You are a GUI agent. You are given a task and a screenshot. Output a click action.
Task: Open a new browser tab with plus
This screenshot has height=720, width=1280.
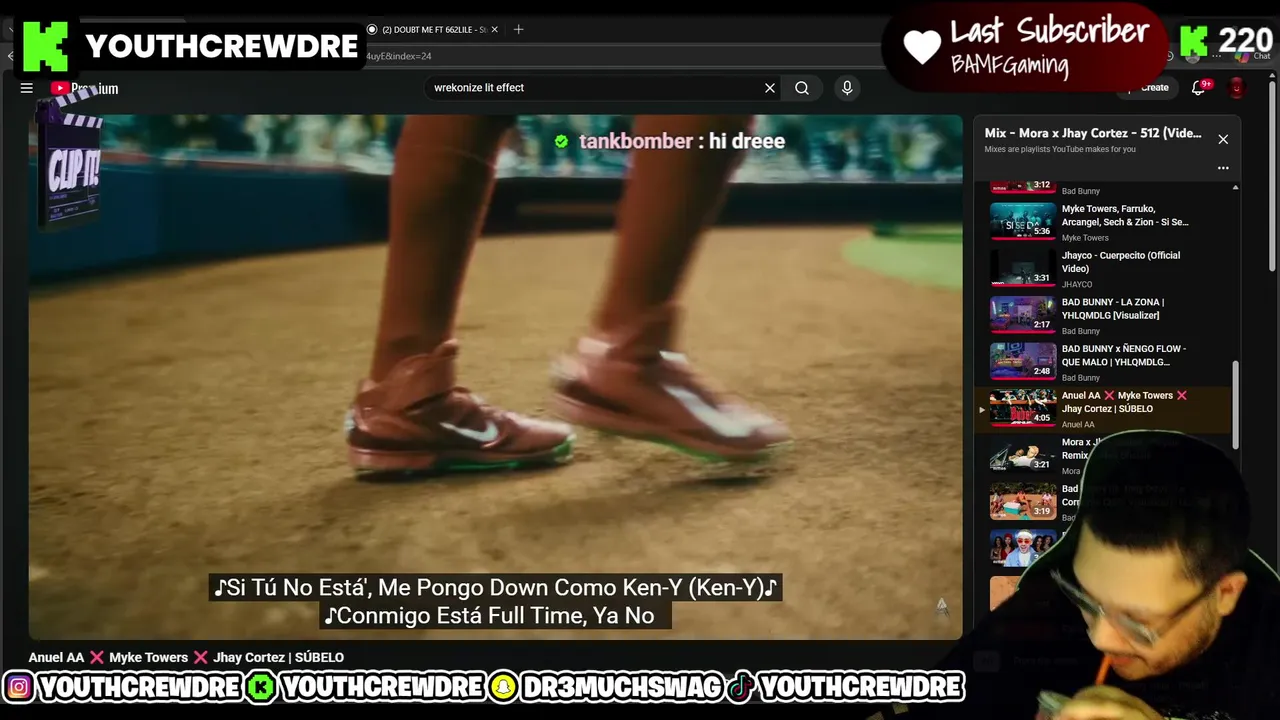click(518, 29)
